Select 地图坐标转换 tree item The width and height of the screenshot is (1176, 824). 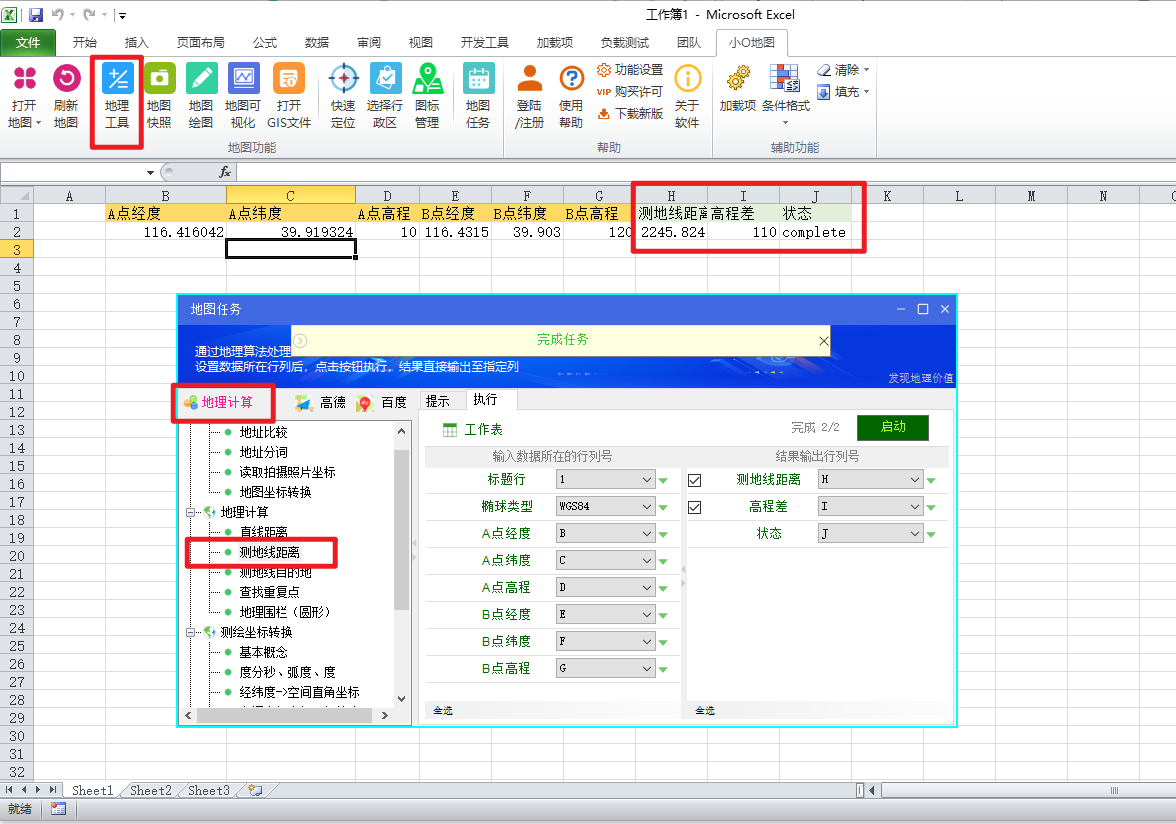275,493
